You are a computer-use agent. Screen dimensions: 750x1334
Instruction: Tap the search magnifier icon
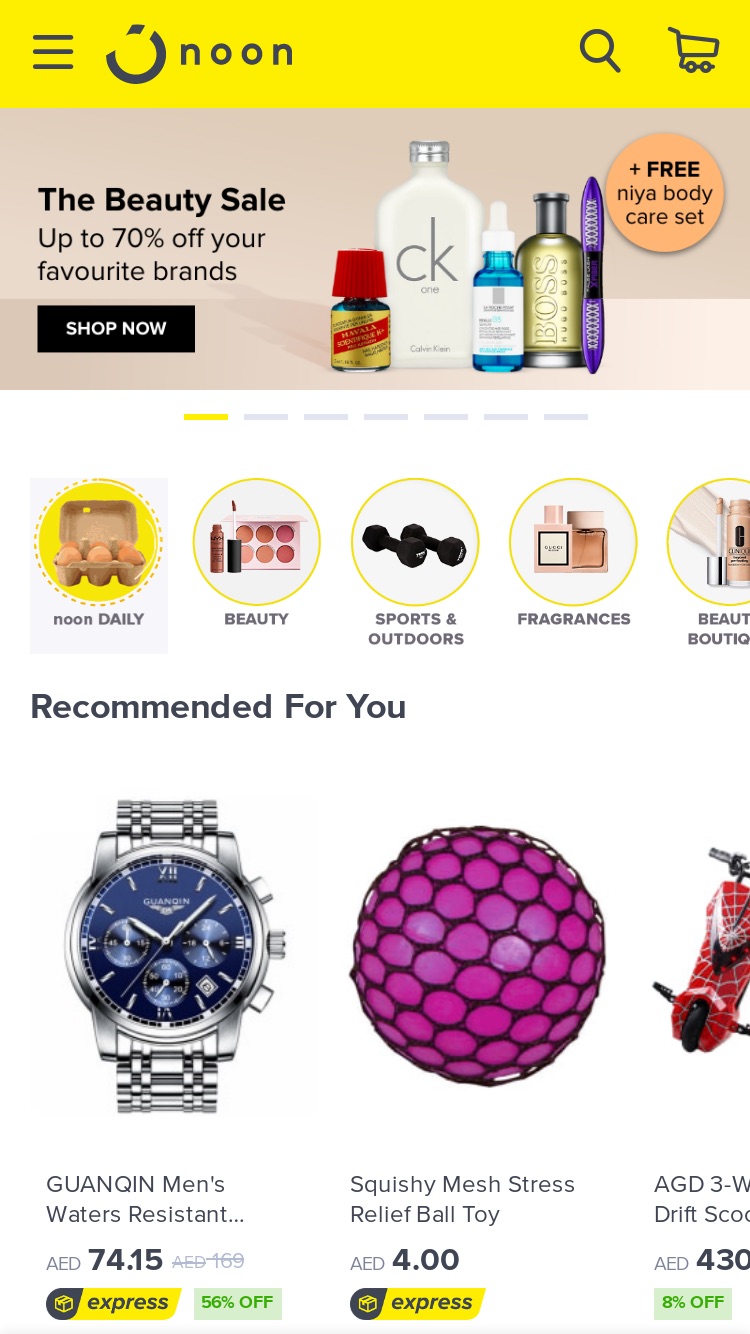600,51
